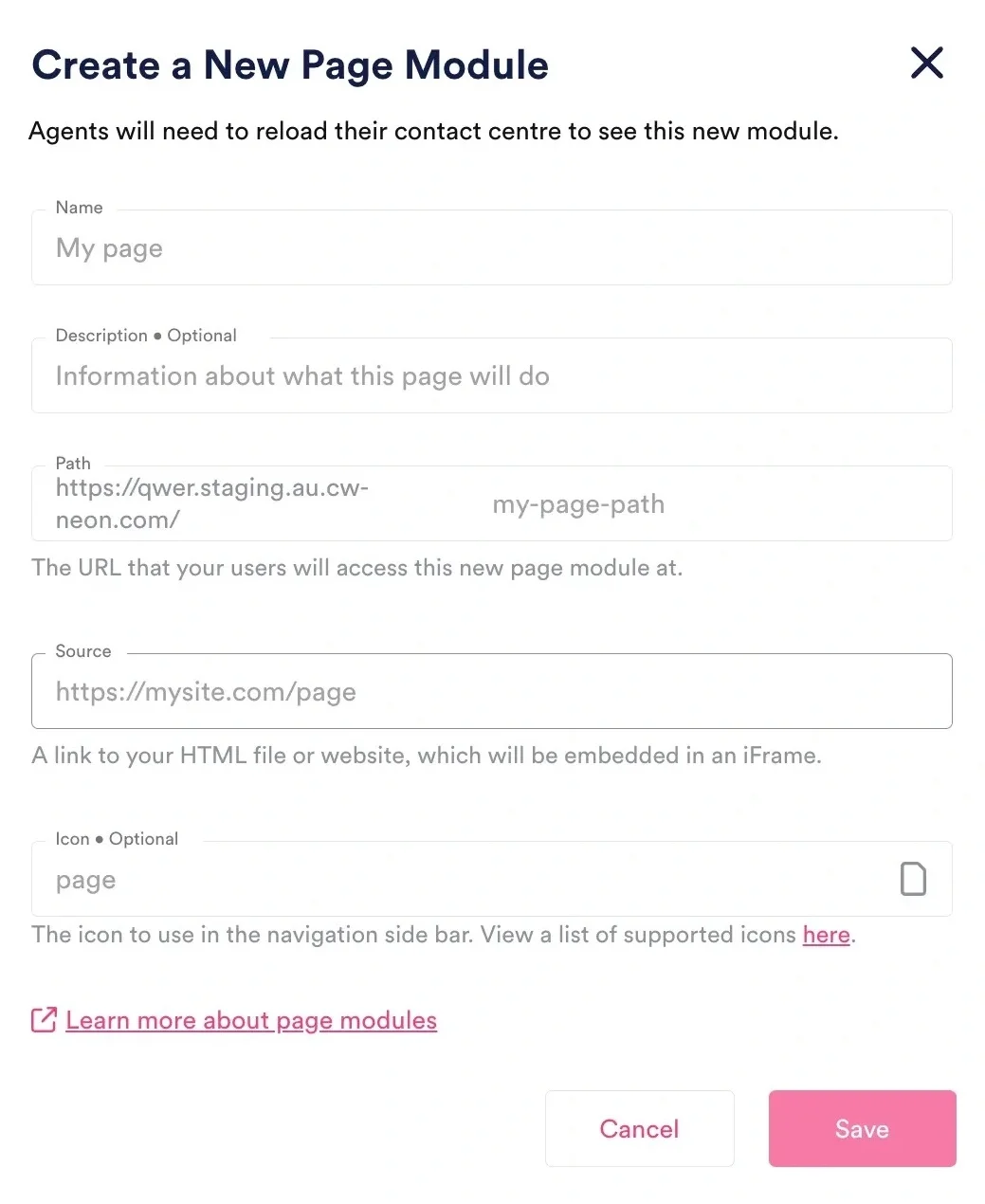
Task: Save the new page module
Action: click(861, 1128)
